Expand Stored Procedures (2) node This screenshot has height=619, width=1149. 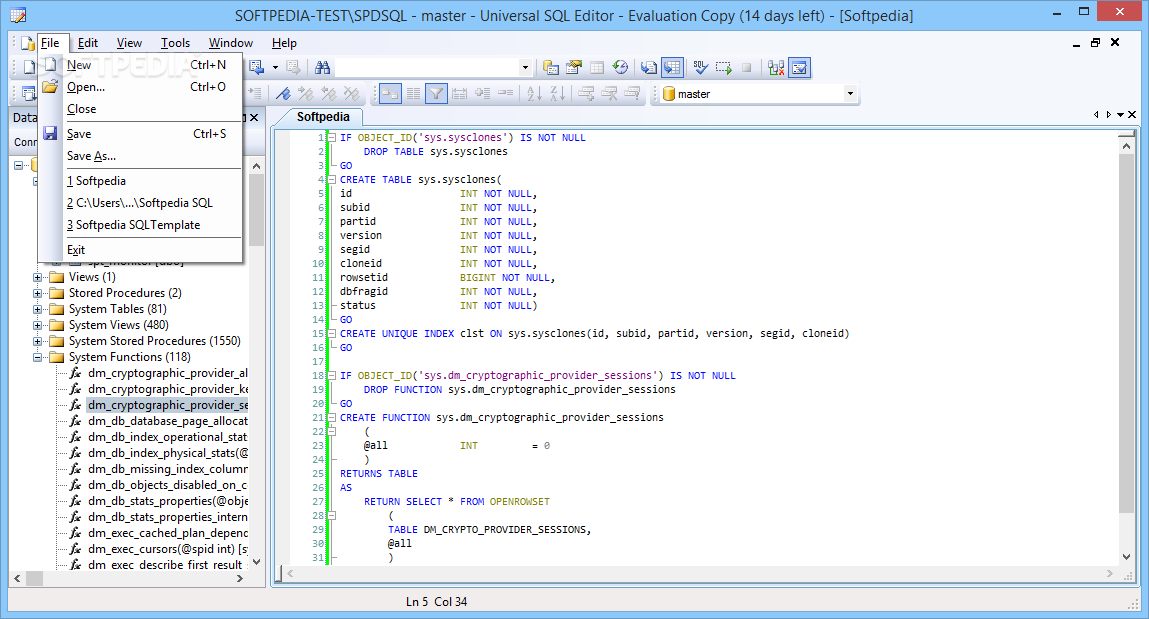37,294
